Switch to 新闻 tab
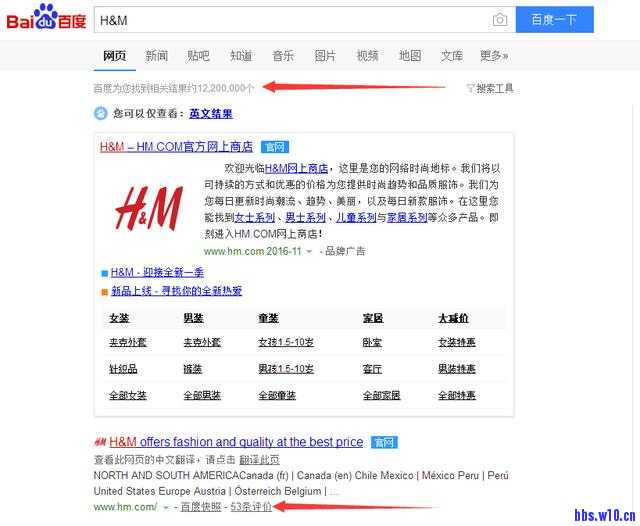 point(157,55)
